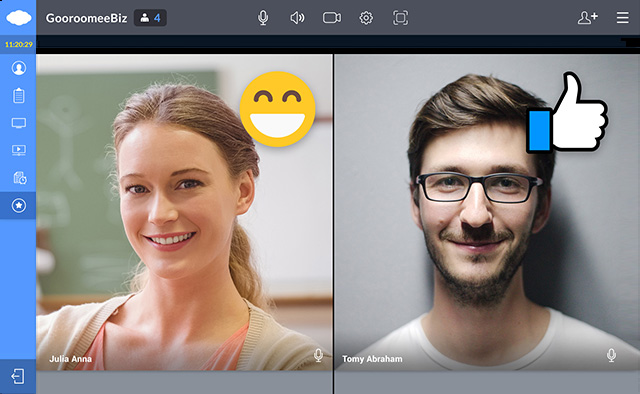Open the clipboard notes icon in sidebar

coord(18,95)
